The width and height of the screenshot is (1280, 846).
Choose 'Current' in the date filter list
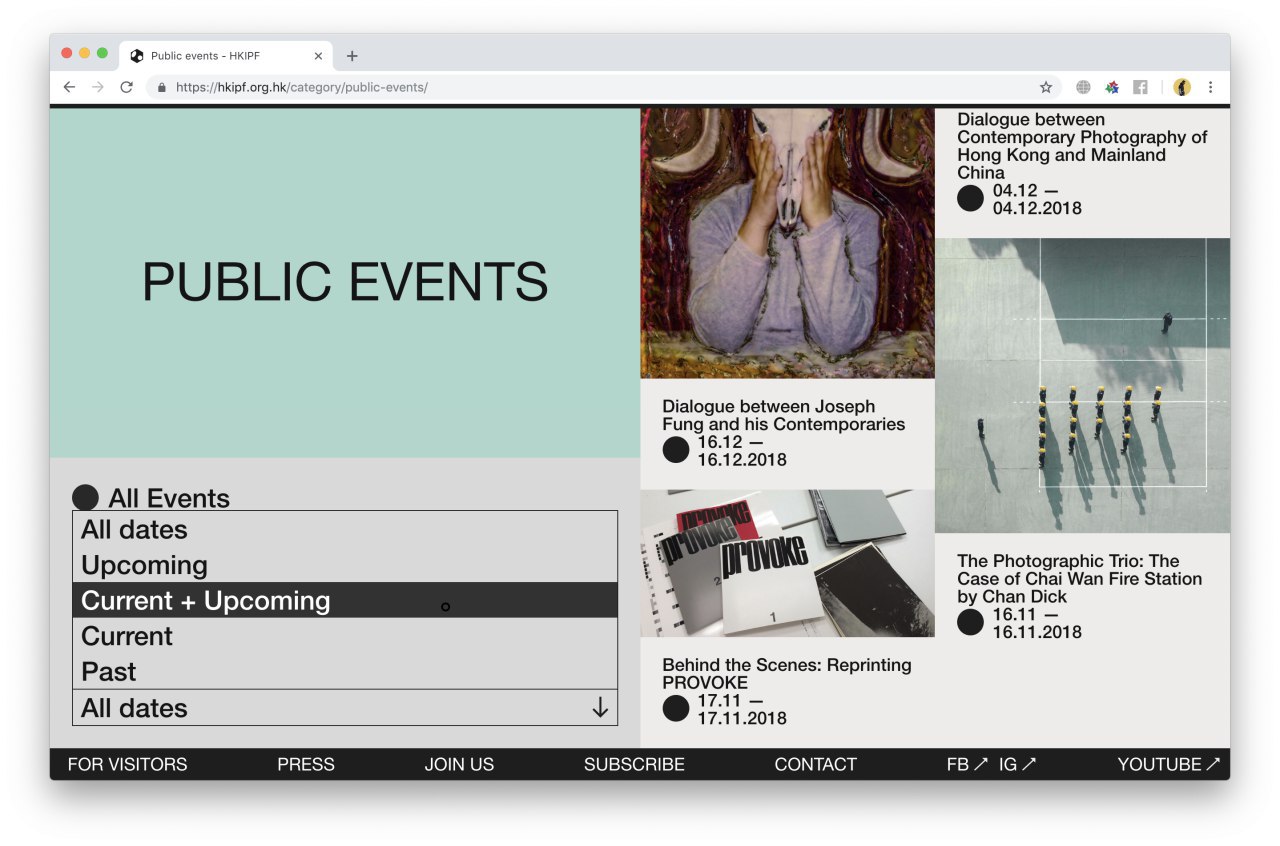(x=345, y=636)
